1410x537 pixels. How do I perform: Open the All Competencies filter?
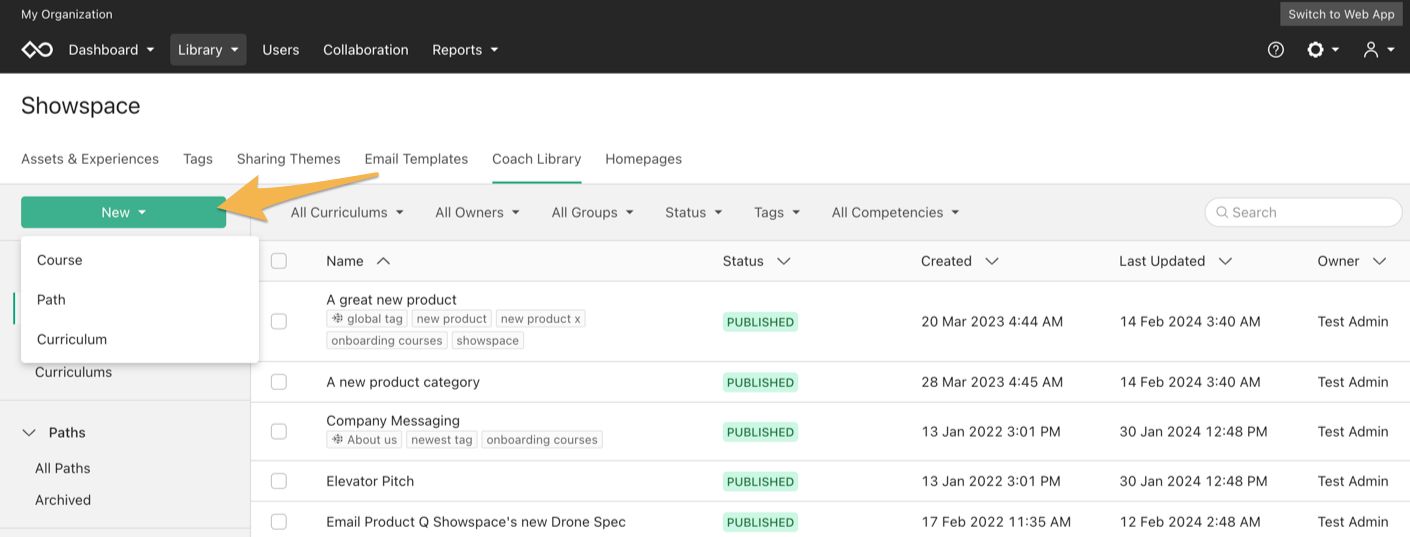pyautogui.click(x=895, y=212)
